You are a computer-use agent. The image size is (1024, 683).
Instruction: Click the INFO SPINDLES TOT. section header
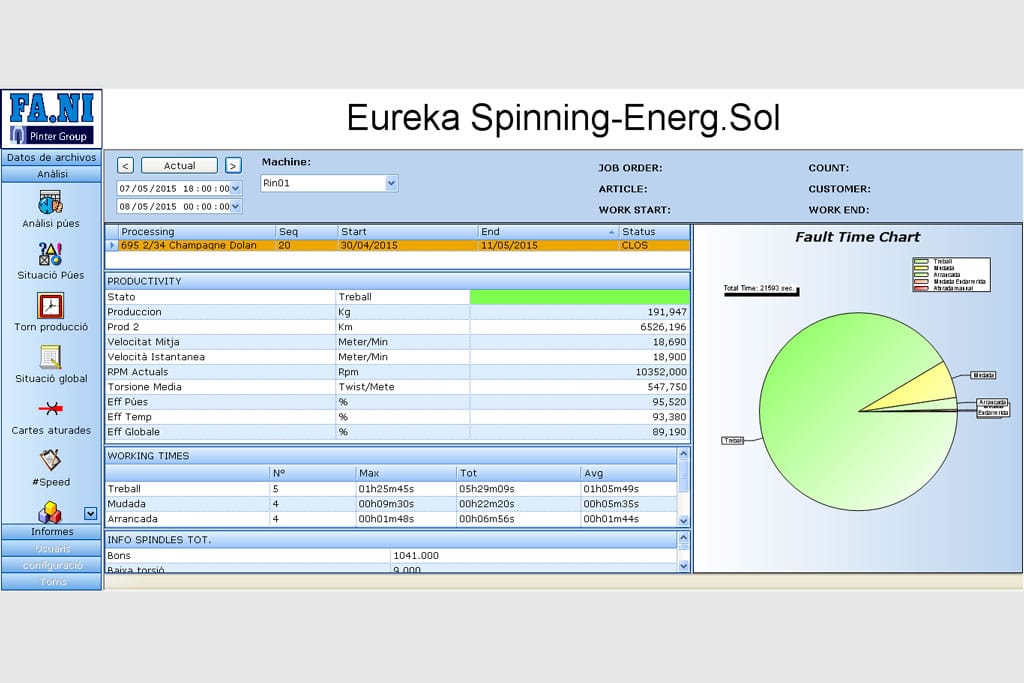coord(391,540)
